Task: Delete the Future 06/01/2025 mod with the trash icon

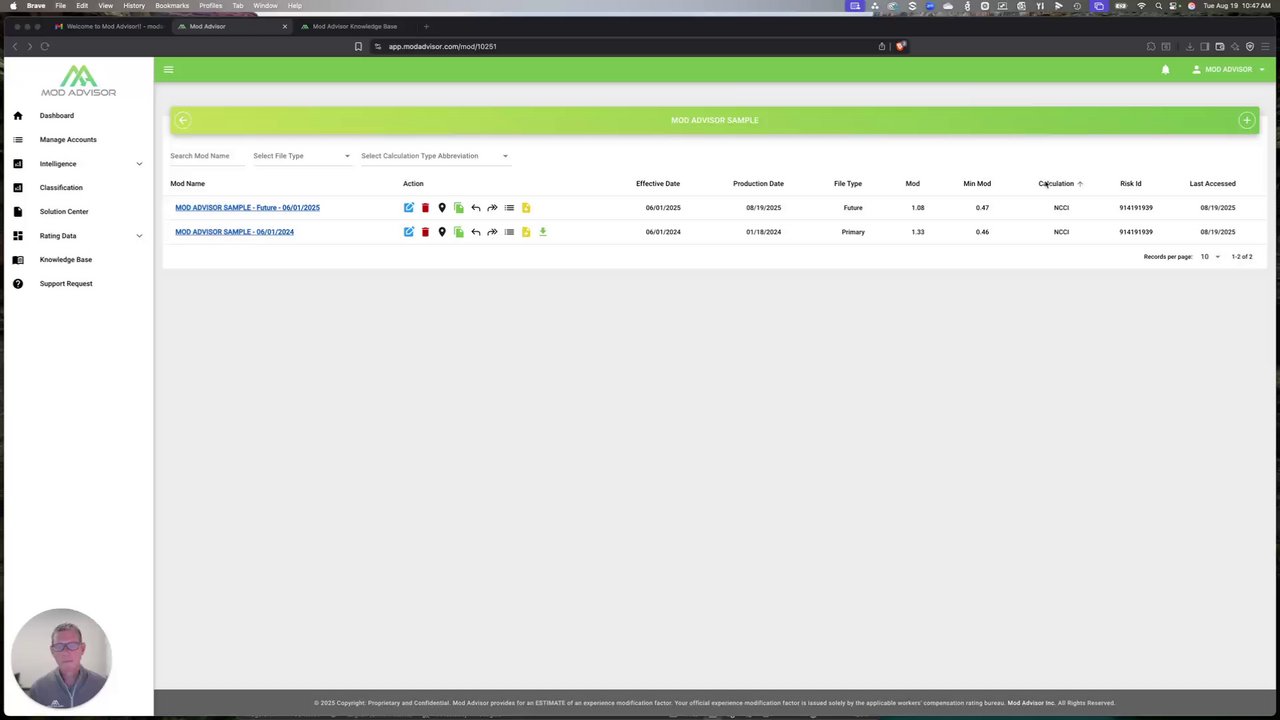Action: [425, 208]
